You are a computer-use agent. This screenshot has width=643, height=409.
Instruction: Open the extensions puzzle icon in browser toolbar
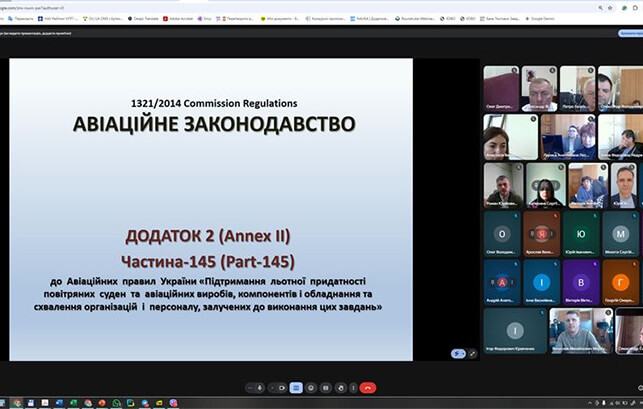point(635,7)
